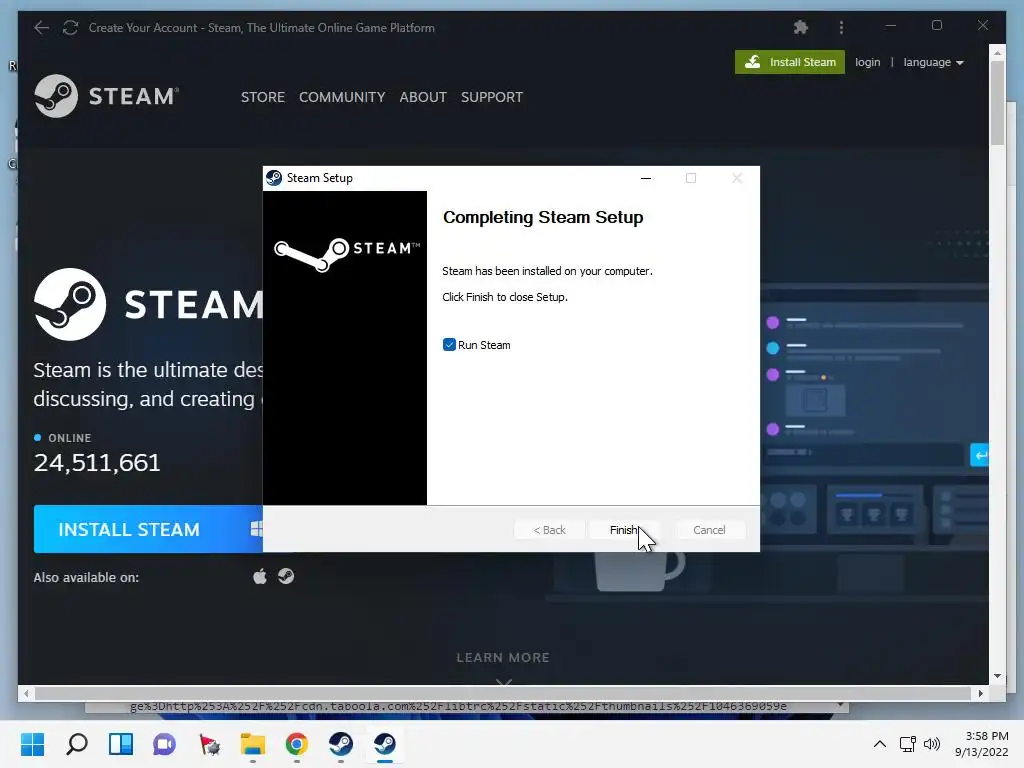
Task: Open taskbar Search
Action: (x=77, y=744)
